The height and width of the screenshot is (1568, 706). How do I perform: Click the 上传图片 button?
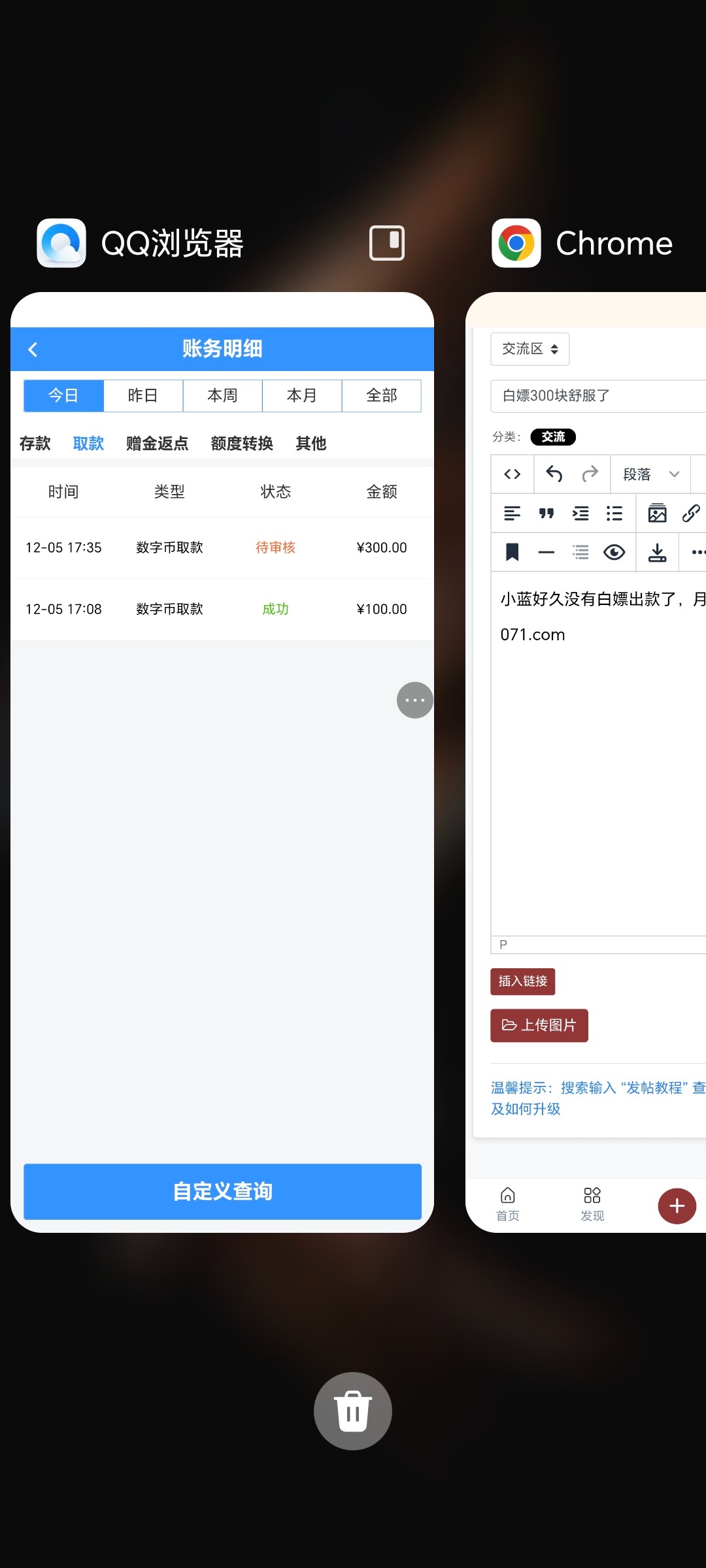539,1025
